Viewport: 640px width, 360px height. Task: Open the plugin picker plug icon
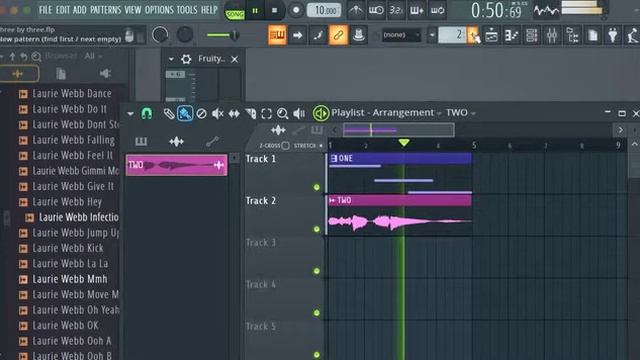(613, 36)
